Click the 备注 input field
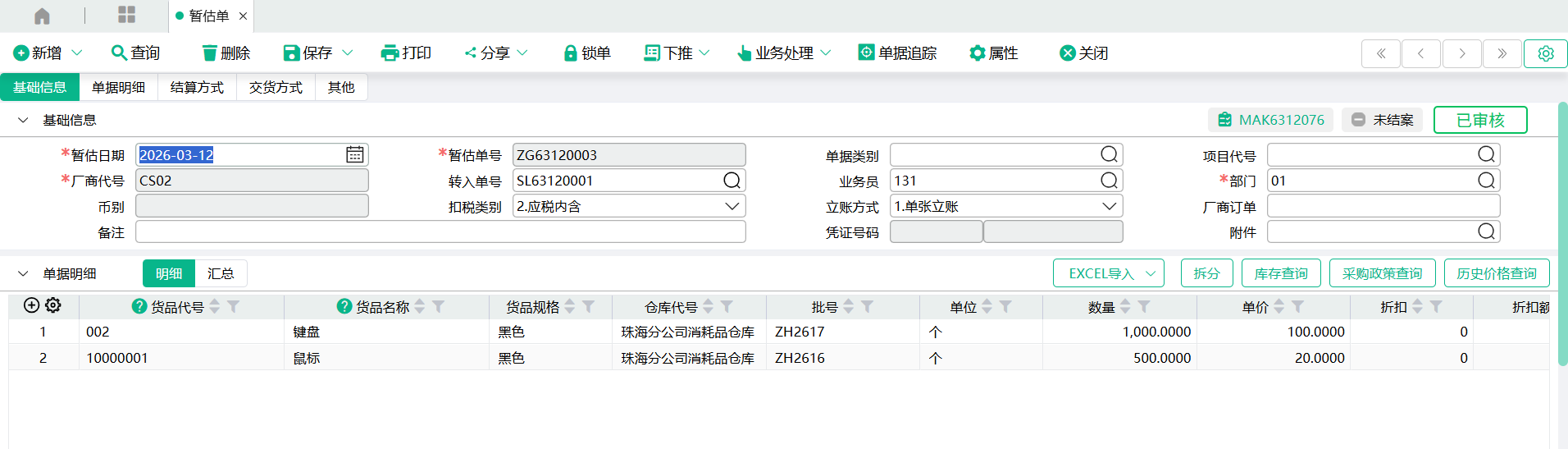The height and width of the screenshot is (449, 1568). click(440, 232)
